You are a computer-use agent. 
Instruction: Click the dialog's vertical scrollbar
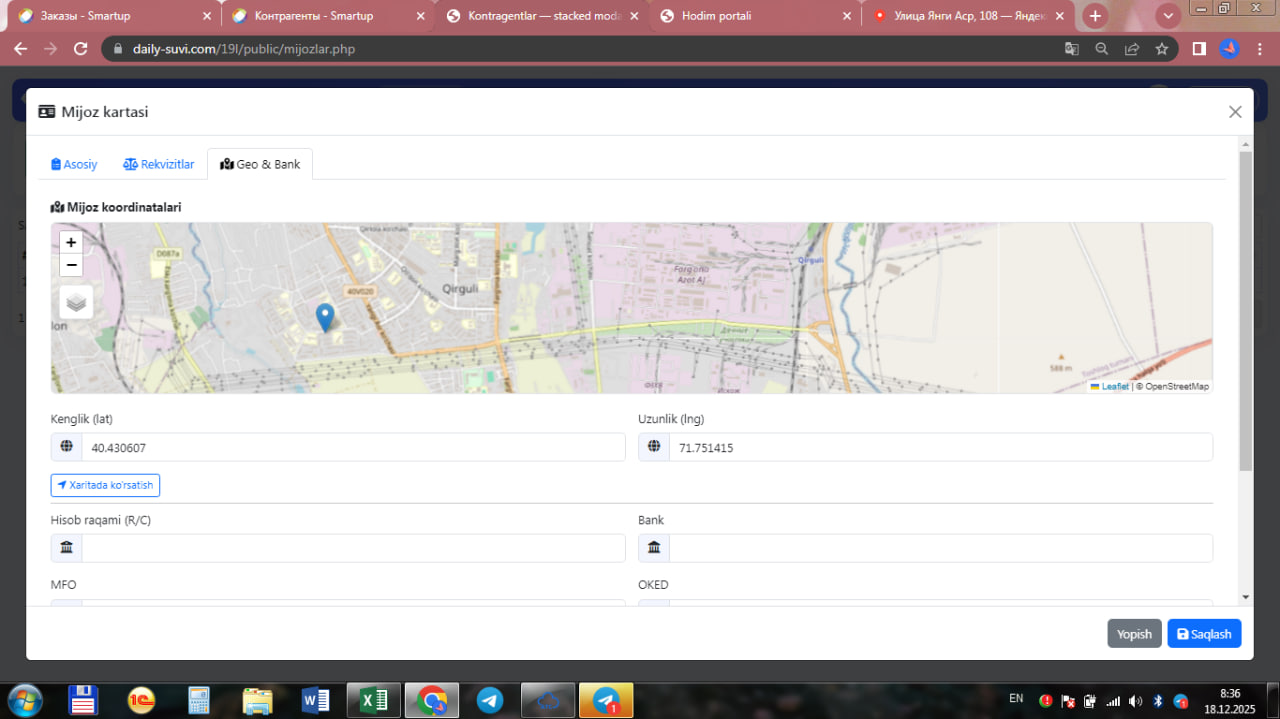[1245, 310]
